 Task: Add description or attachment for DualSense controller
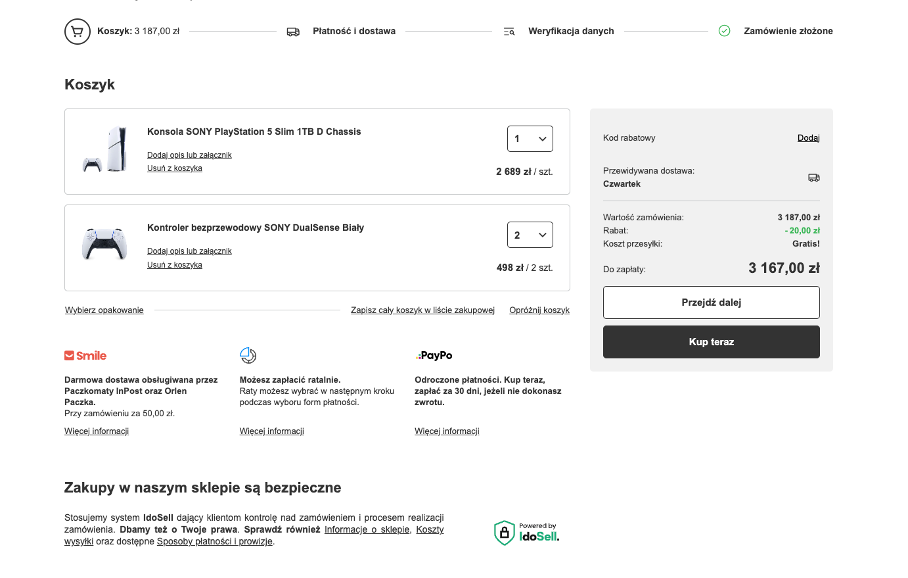(x=189, y=251)
